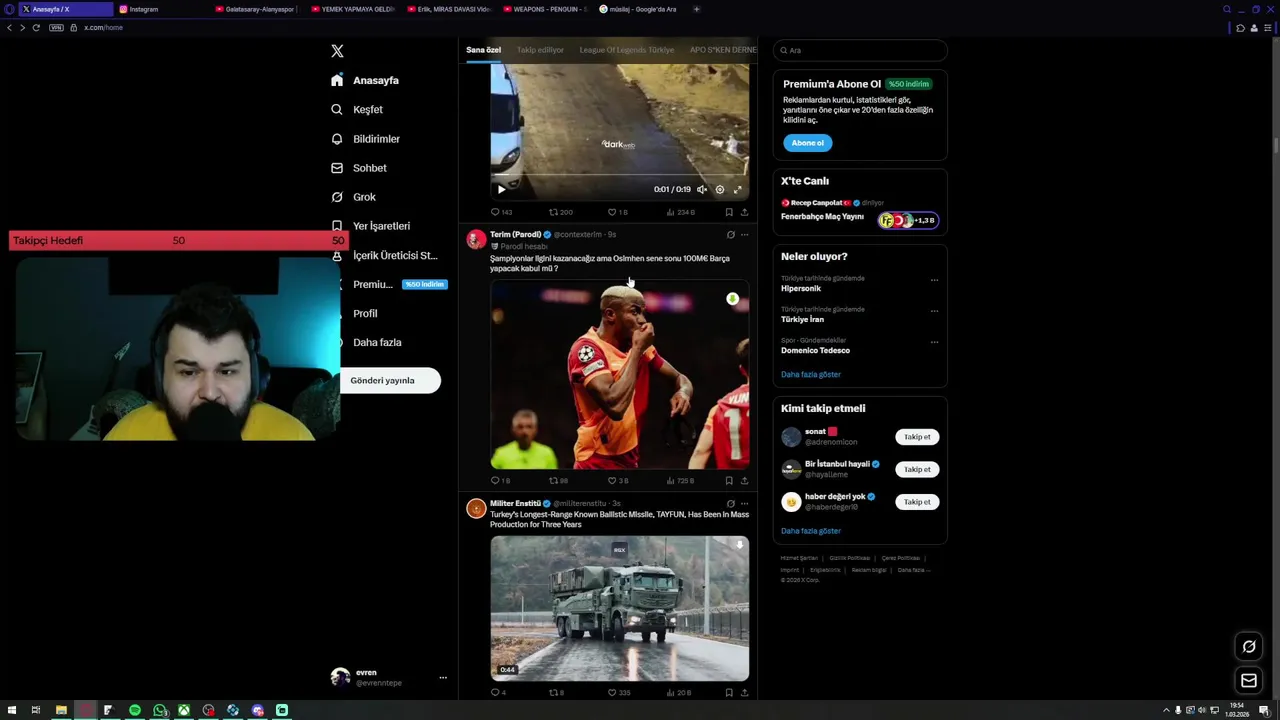1280x720 pixels.
Task: Open the Hipersonik trending topic
Action: (801, 289)
